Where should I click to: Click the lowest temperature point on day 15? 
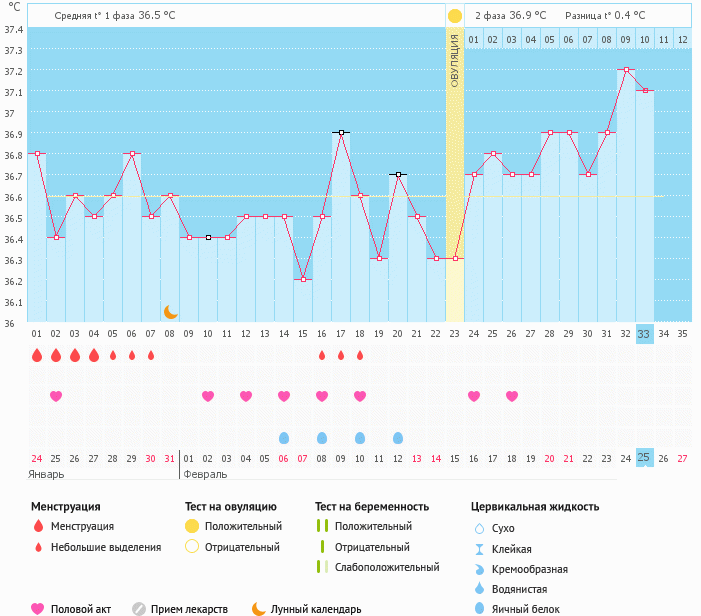point(303,280)
